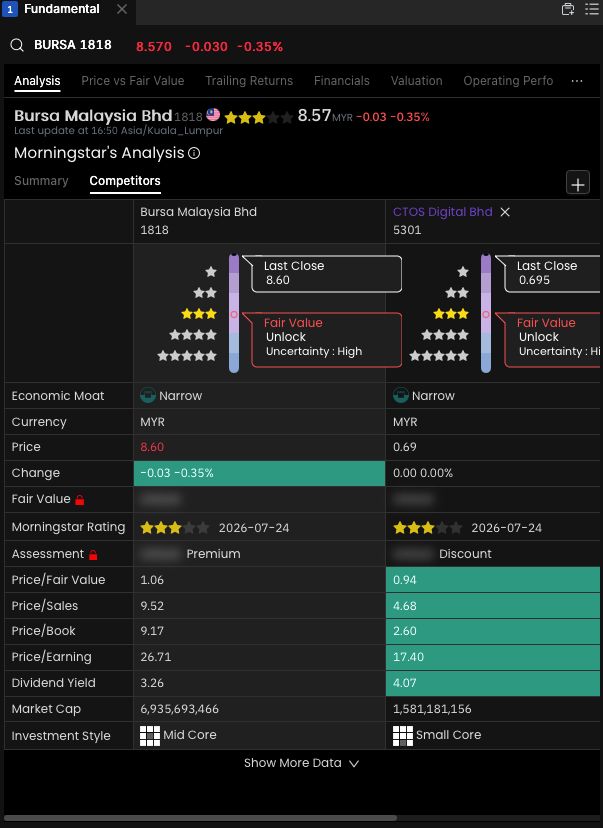Expand Show More Data

(302, 763)
